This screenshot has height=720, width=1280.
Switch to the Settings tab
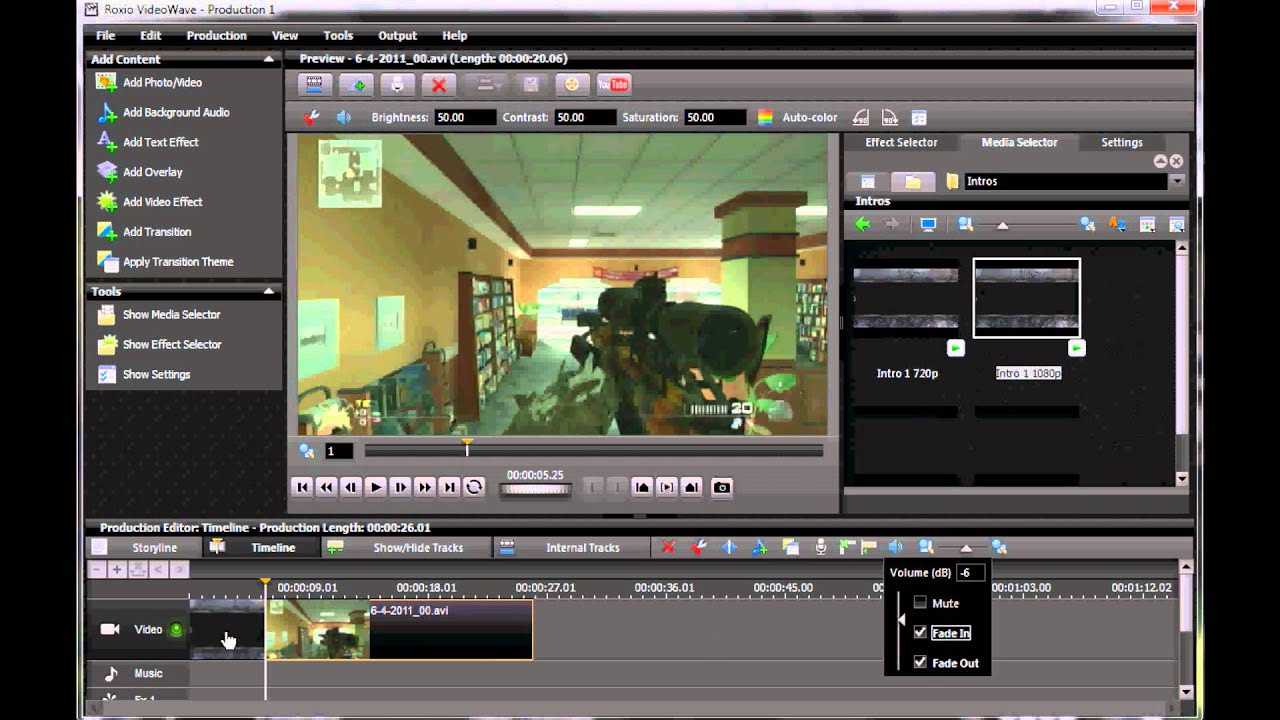(1122, 142)
